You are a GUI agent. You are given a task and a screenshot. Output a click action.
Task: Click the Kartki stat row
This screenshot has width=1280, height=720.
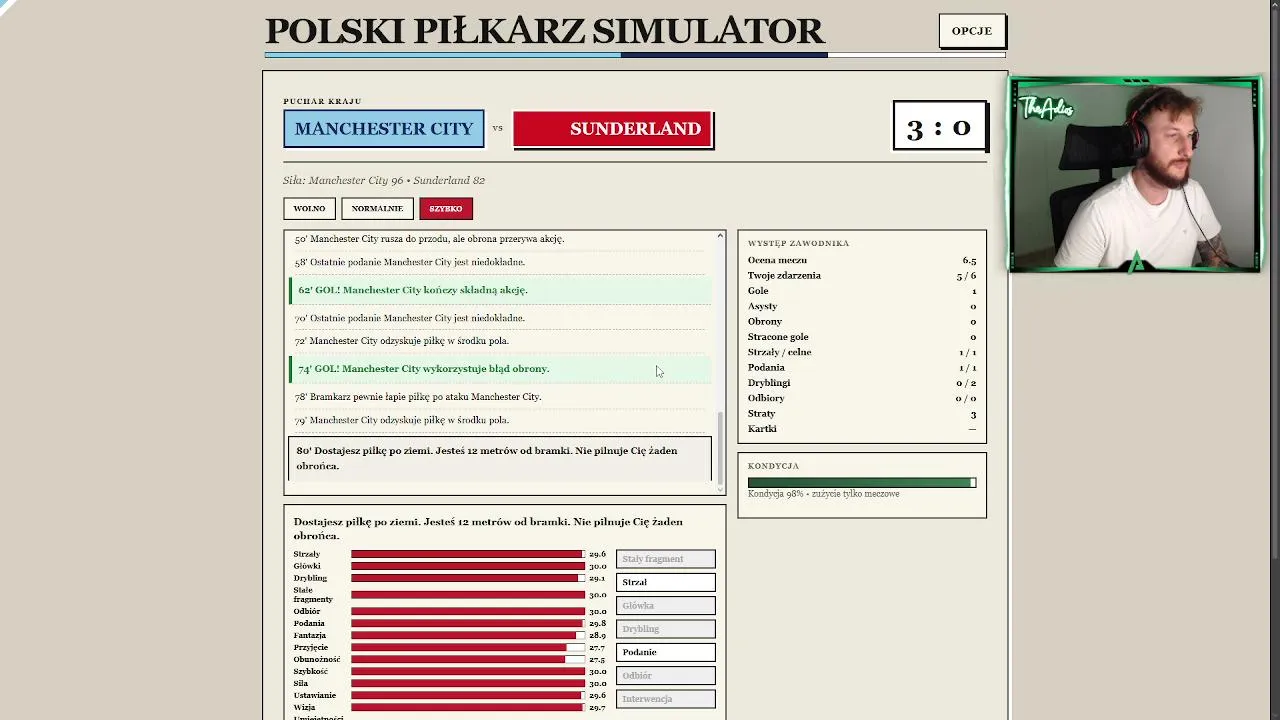click(862, 429)
